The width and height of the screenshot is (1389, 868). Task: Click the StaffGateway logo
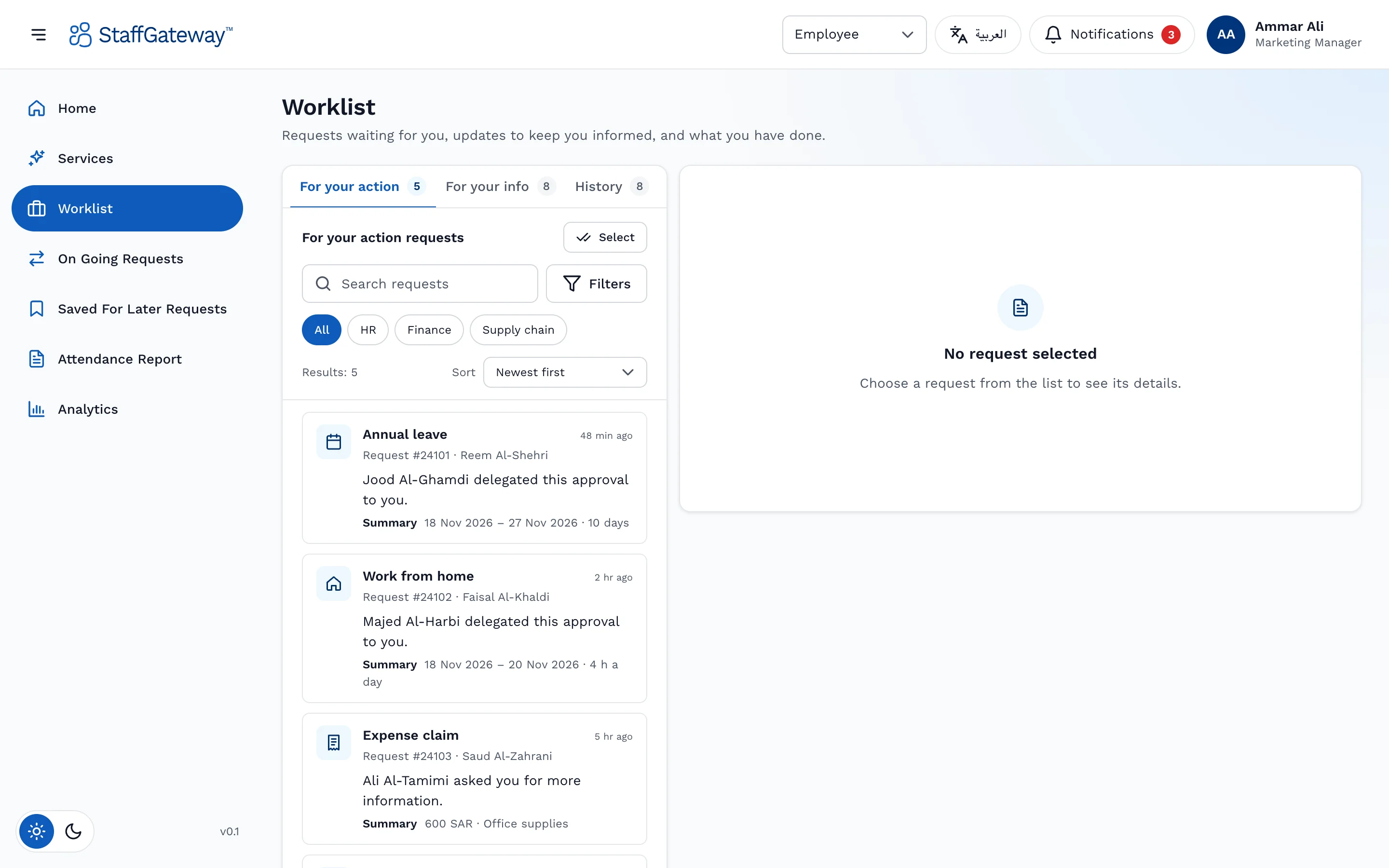(151, 34)
